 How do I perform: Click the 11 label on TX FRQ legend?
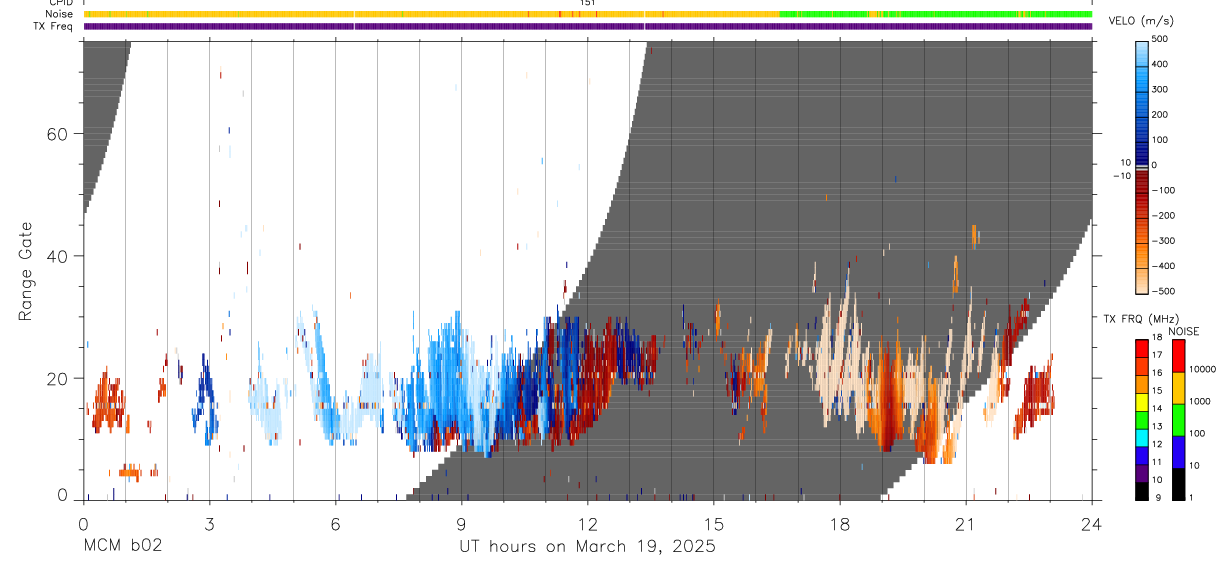click(1157, 462)
